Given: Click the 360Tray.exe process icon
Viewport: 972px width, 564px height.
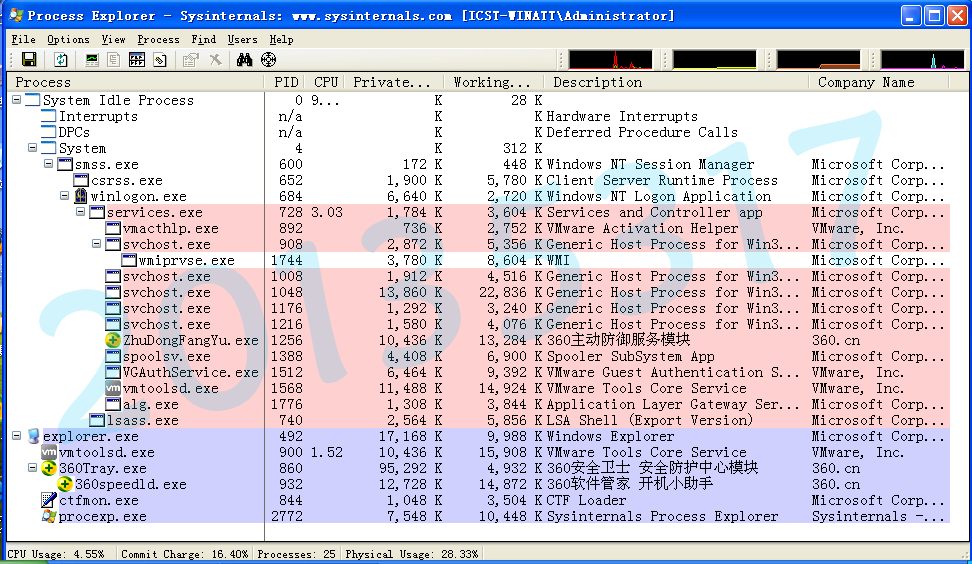Looking at the screenshot, I should pos(49,468).
